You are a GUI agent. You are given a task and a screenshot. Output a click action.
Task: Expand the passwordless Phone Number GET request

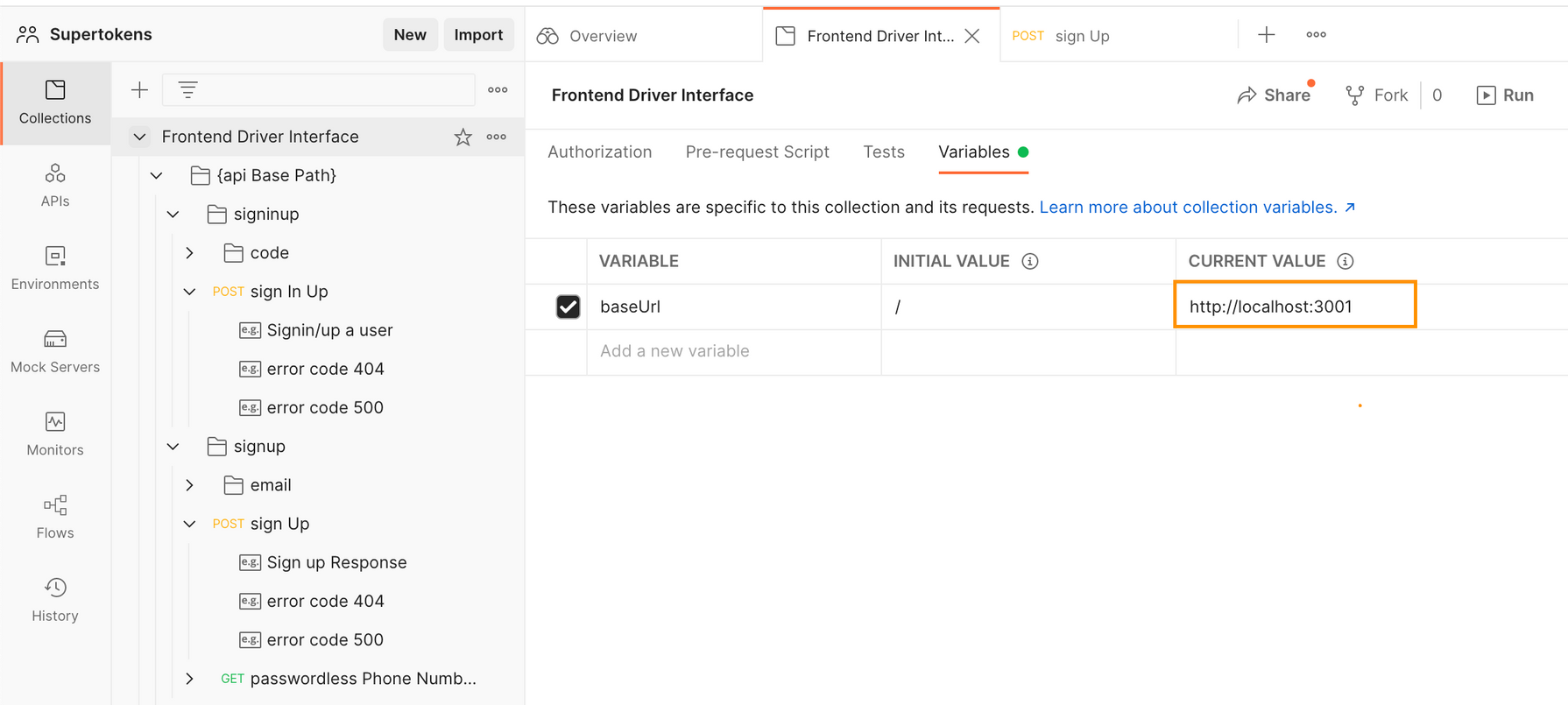click(190, 679)
